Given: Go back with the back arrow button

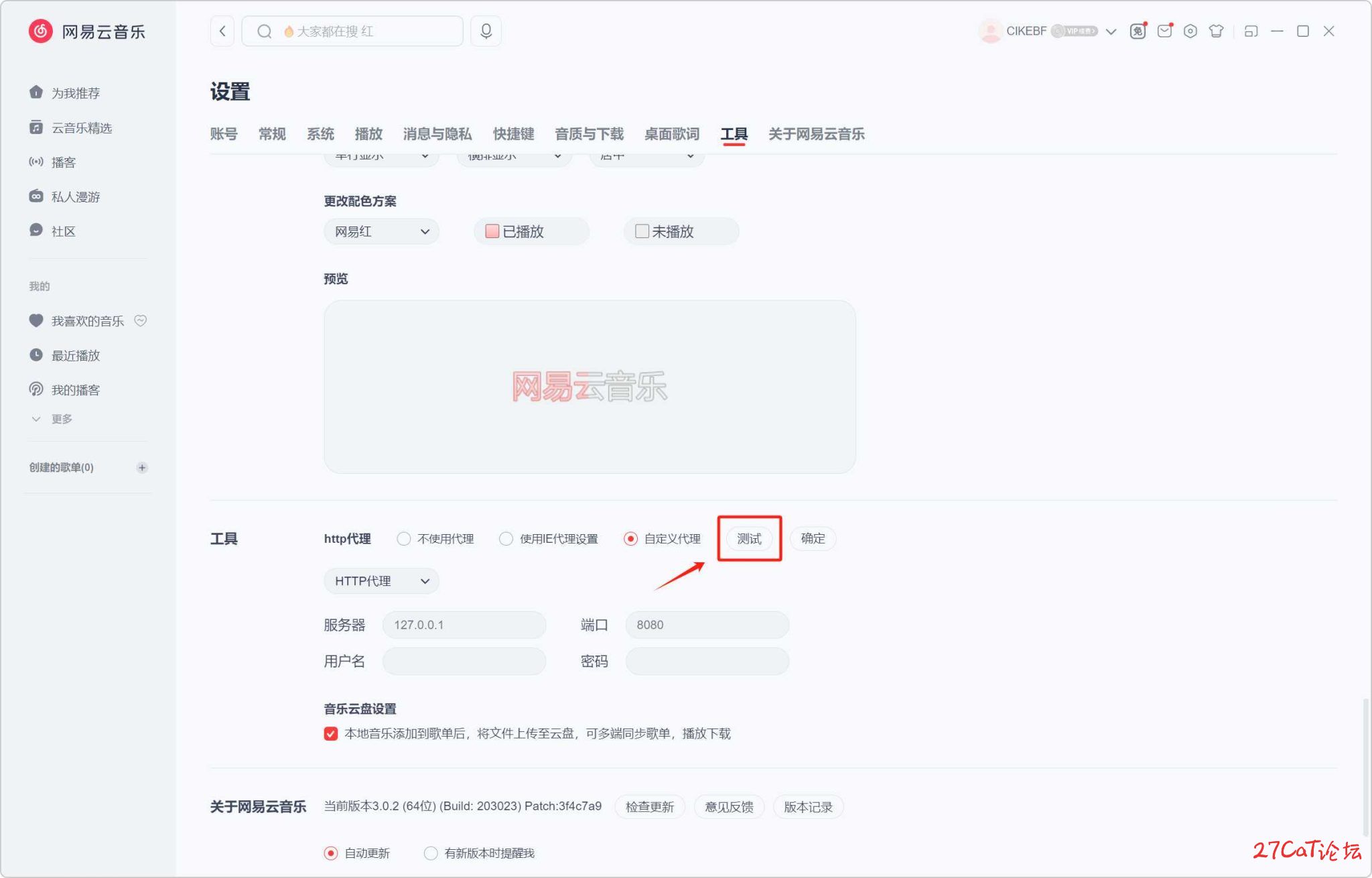Looking at the screenshot, I should click(222, 31).
